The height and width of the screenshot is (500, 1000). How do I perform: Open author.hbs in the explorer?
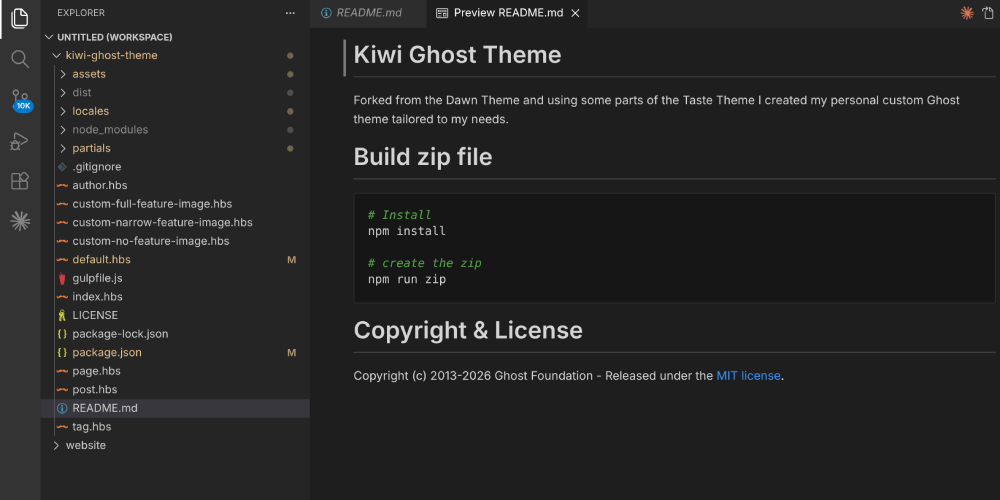[175, 185]
